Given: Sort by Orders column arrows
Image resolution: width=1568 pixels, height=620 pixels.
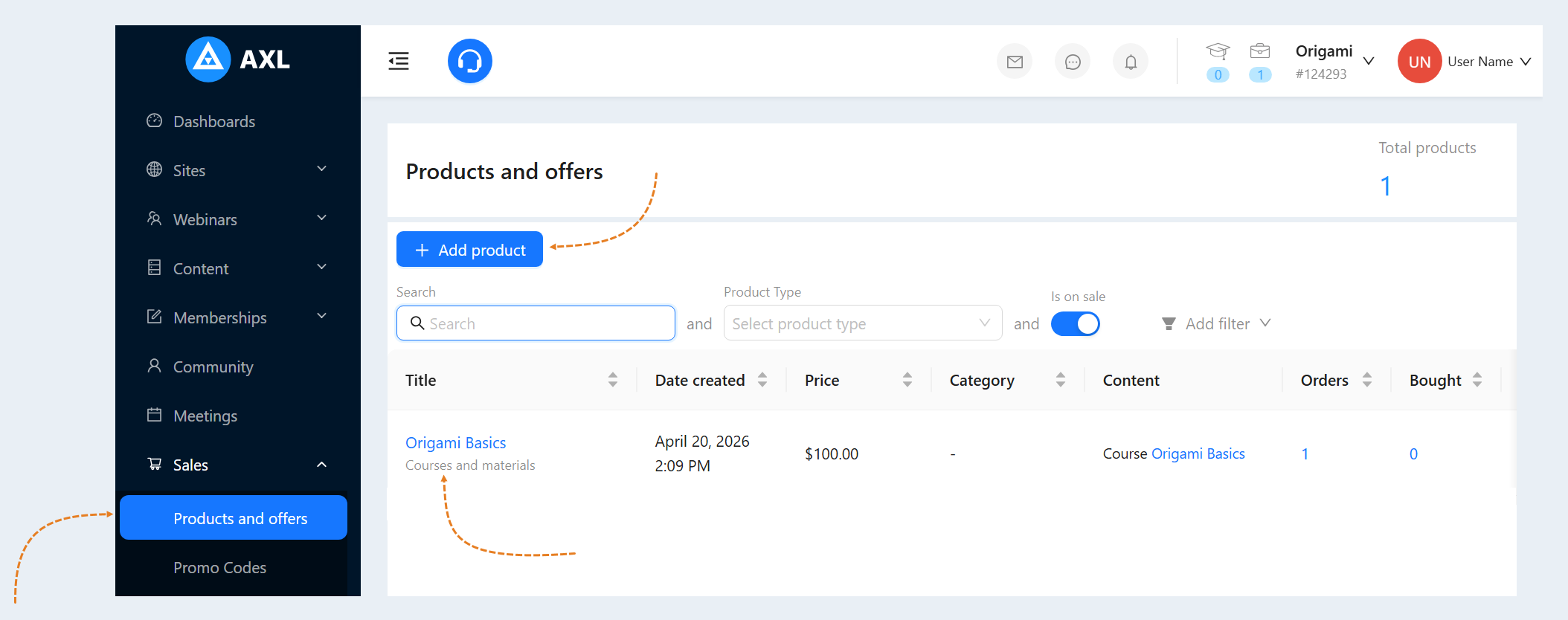Looking at the screenshot, I should [x=1367, y=380].
